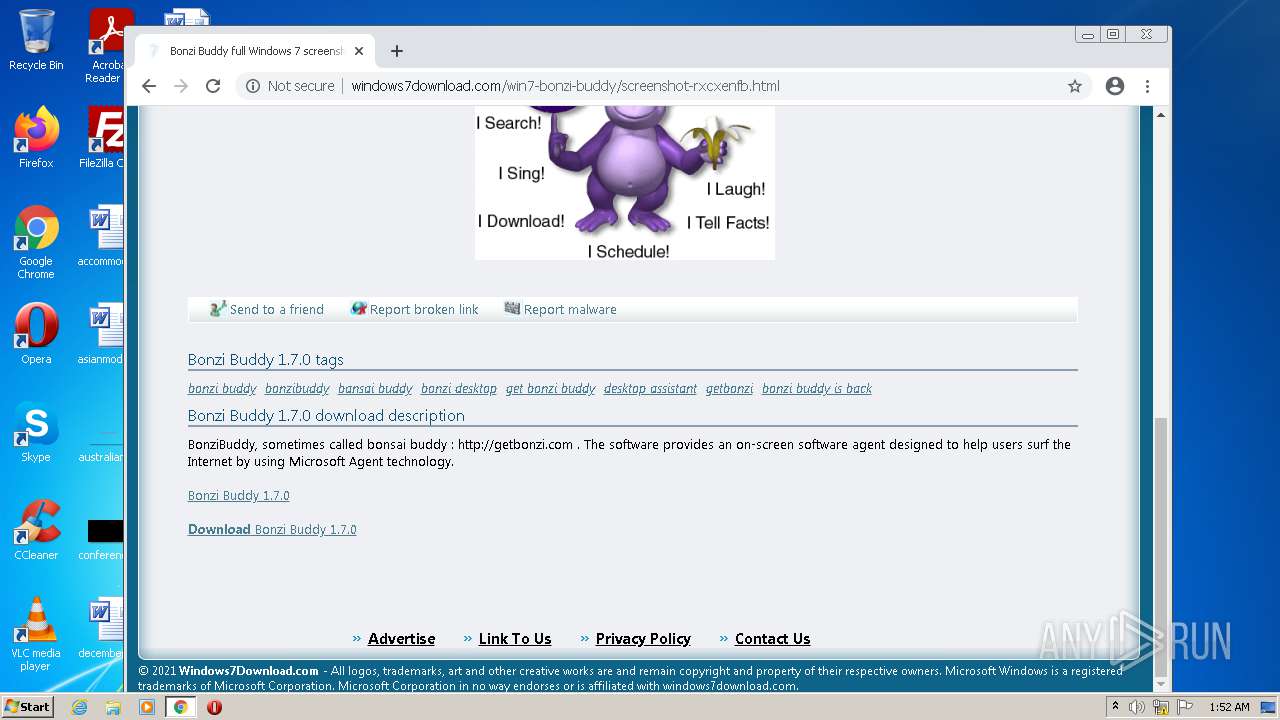
Task: Select the Google Chrome desktop icon
Action: (36, 242)
